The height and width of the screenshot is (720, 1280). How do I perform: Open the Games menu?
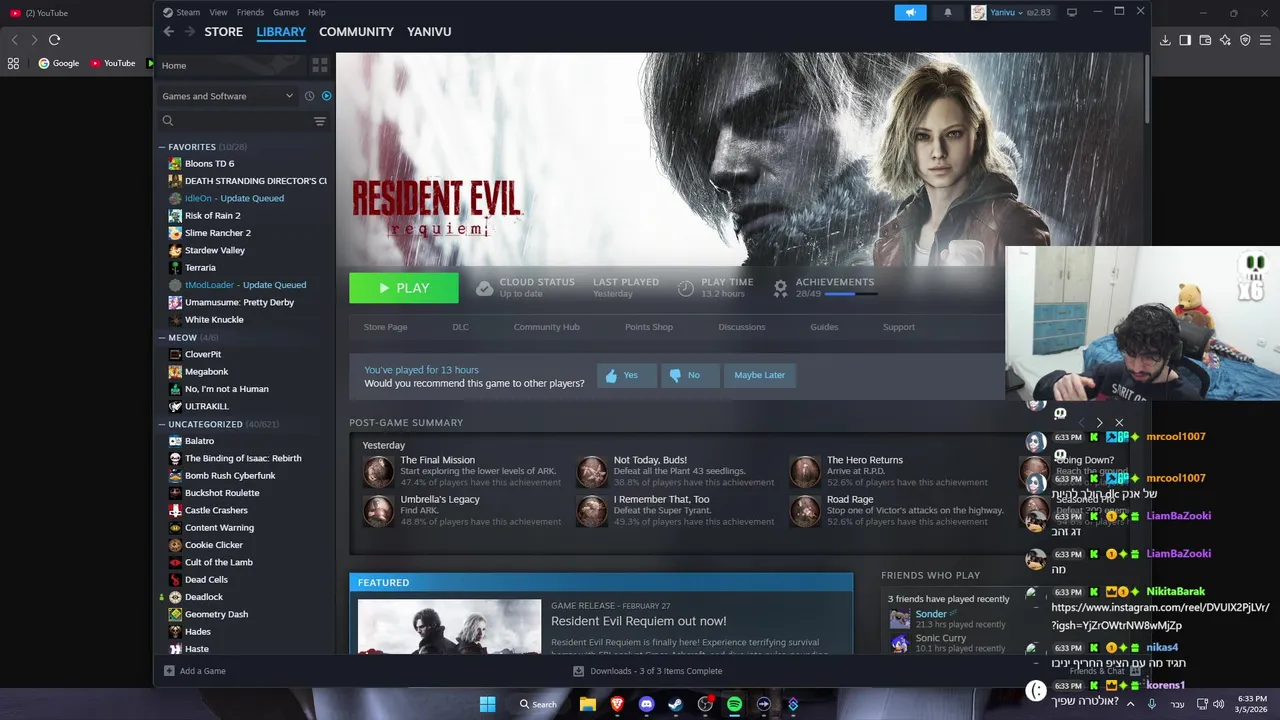[286, 12]
